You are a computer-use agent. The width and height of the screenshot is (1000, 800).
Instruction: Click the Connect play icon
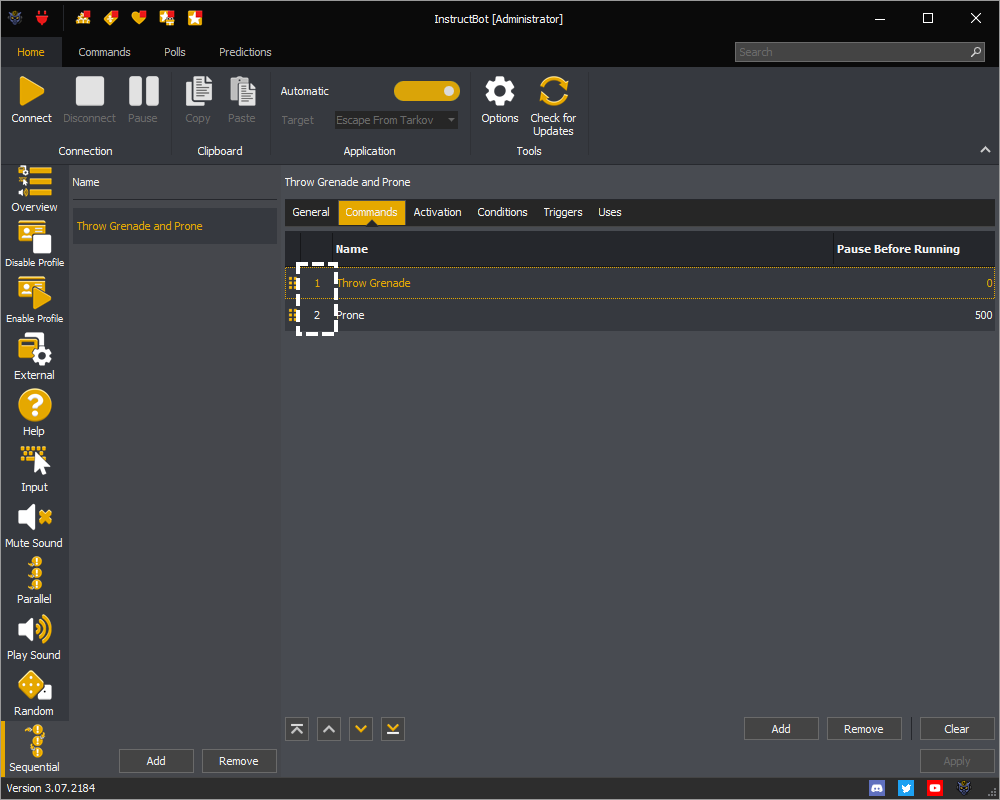pos(31,91)
